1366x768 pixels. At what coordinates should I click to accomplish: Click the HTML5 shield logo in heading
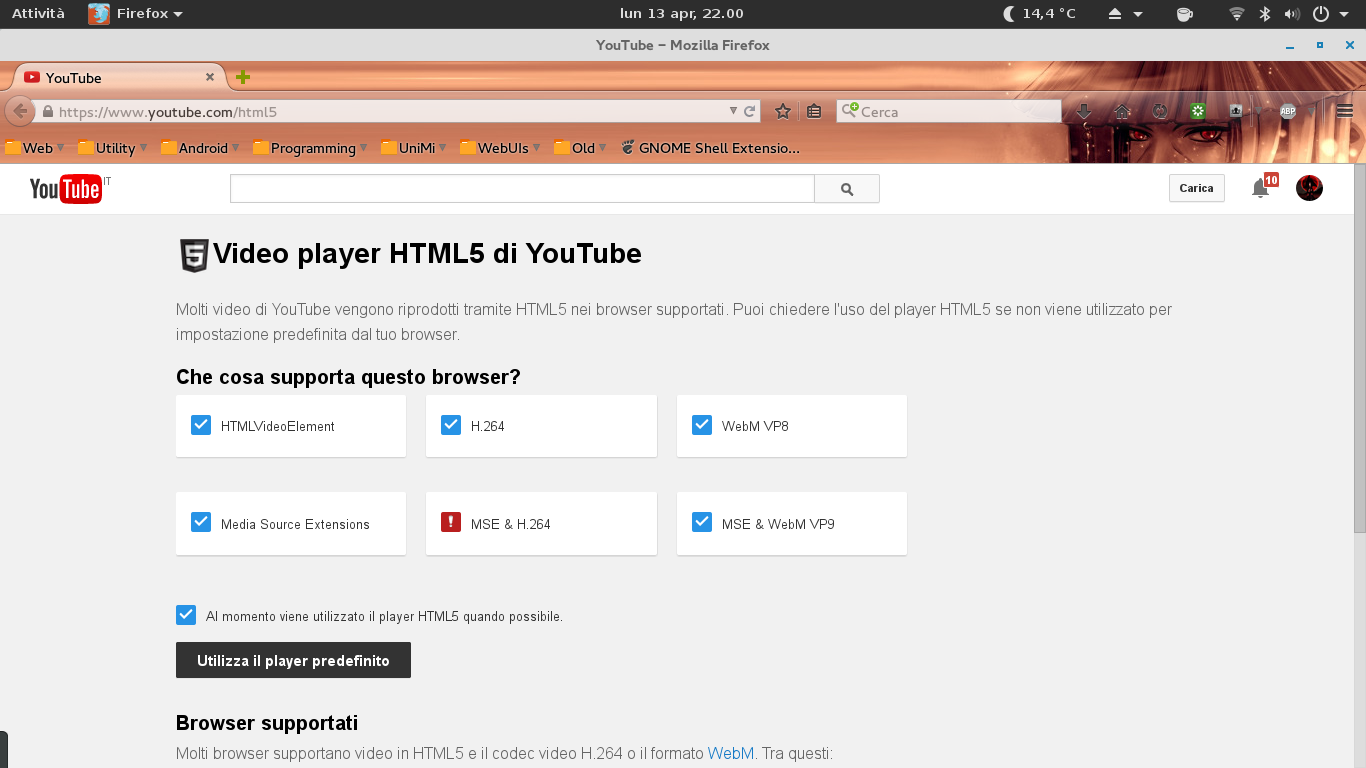click(193, 256)
